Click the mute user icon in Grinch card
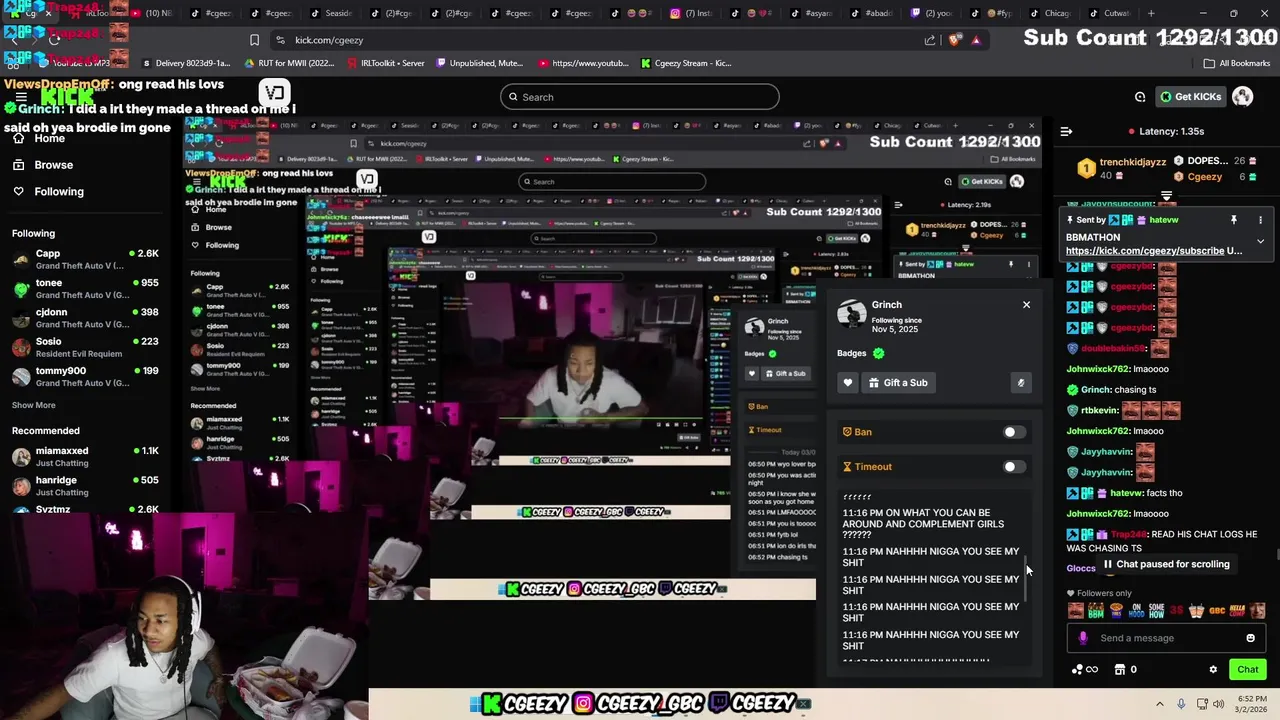1280x720 pixels. pos(1020,382)
